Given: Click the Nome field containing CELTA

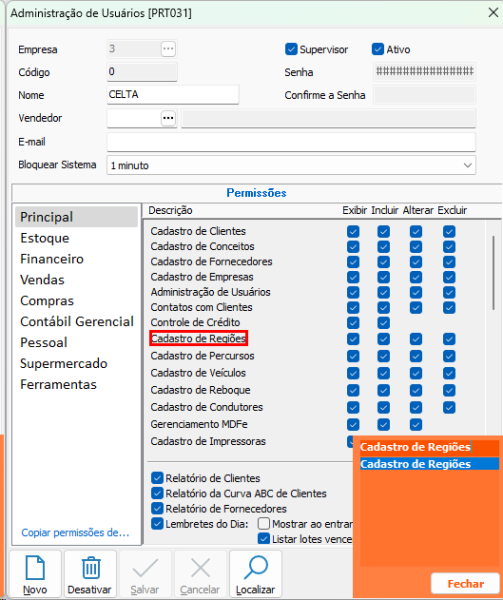Looking at the screenshot, I should (173, 95).
